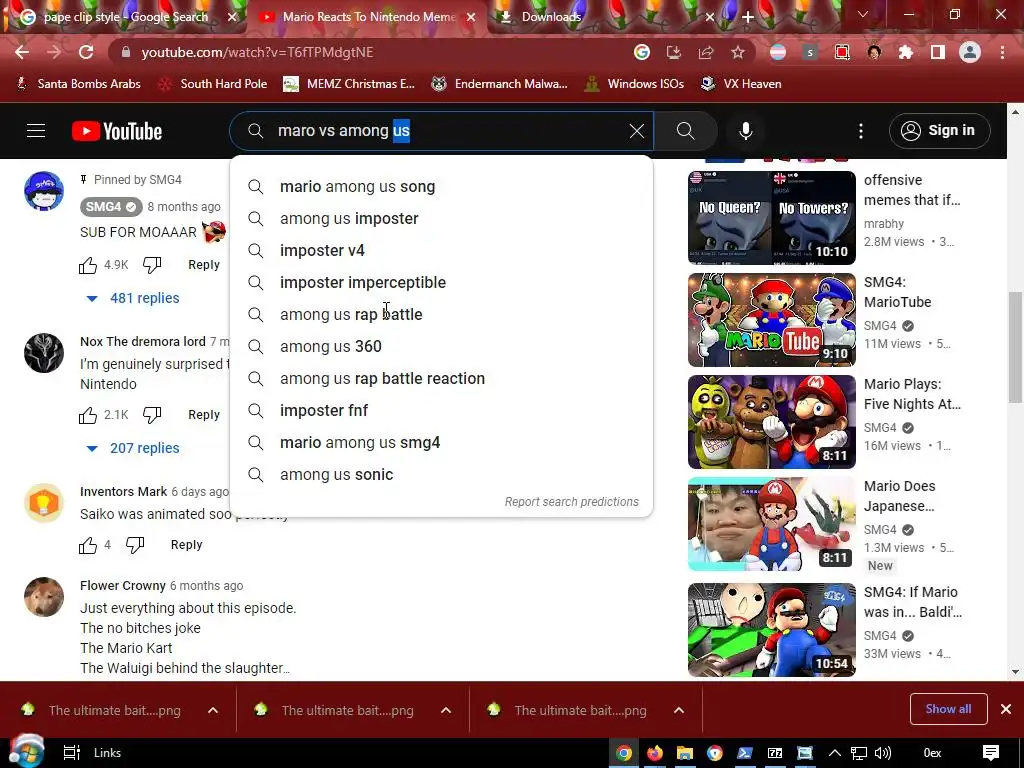Open the tab search dropdown chevron
This screenshot has width=1024, height=768.
coord(863,14)
